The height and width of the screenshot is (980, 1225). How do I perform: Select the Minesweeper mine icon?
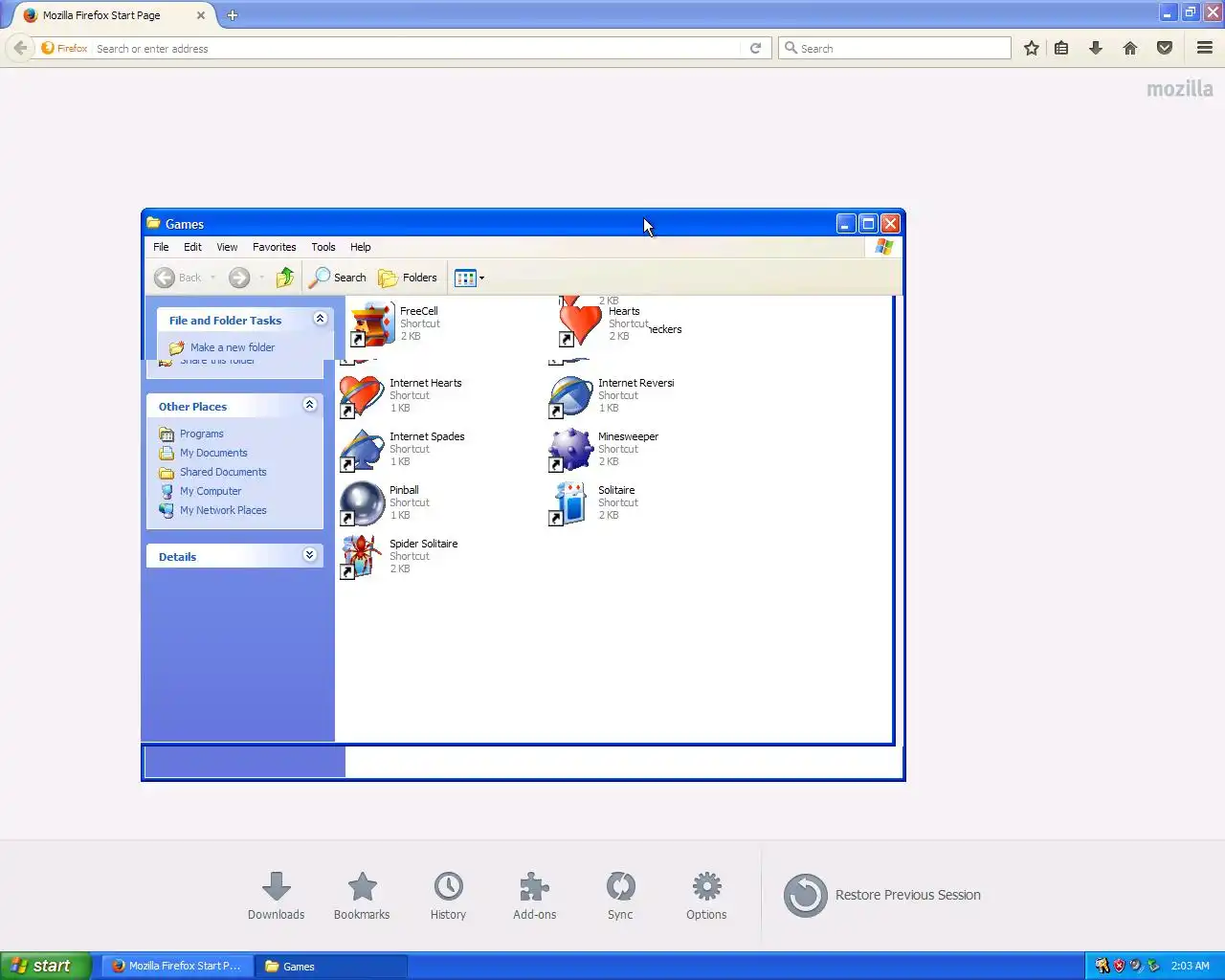[570, 450]
